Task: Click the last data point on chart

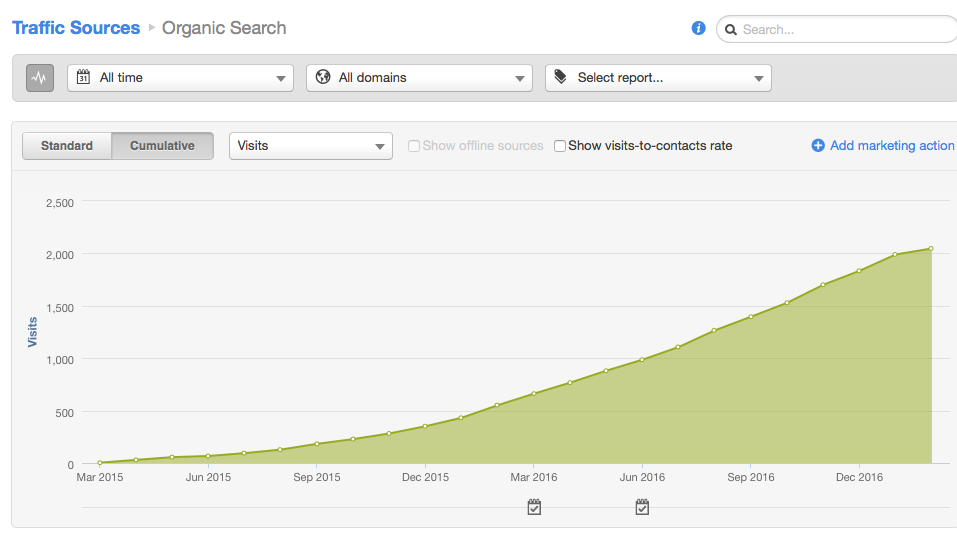Action: coord(931,248)
